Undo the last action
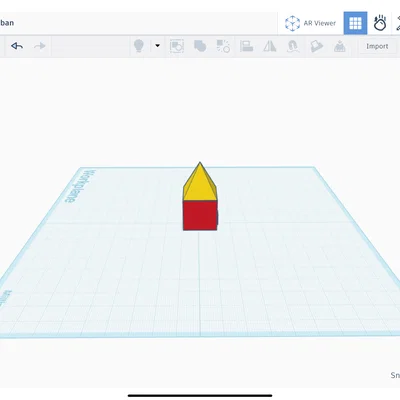The image size is (400, 400). [x=17, y=46]
